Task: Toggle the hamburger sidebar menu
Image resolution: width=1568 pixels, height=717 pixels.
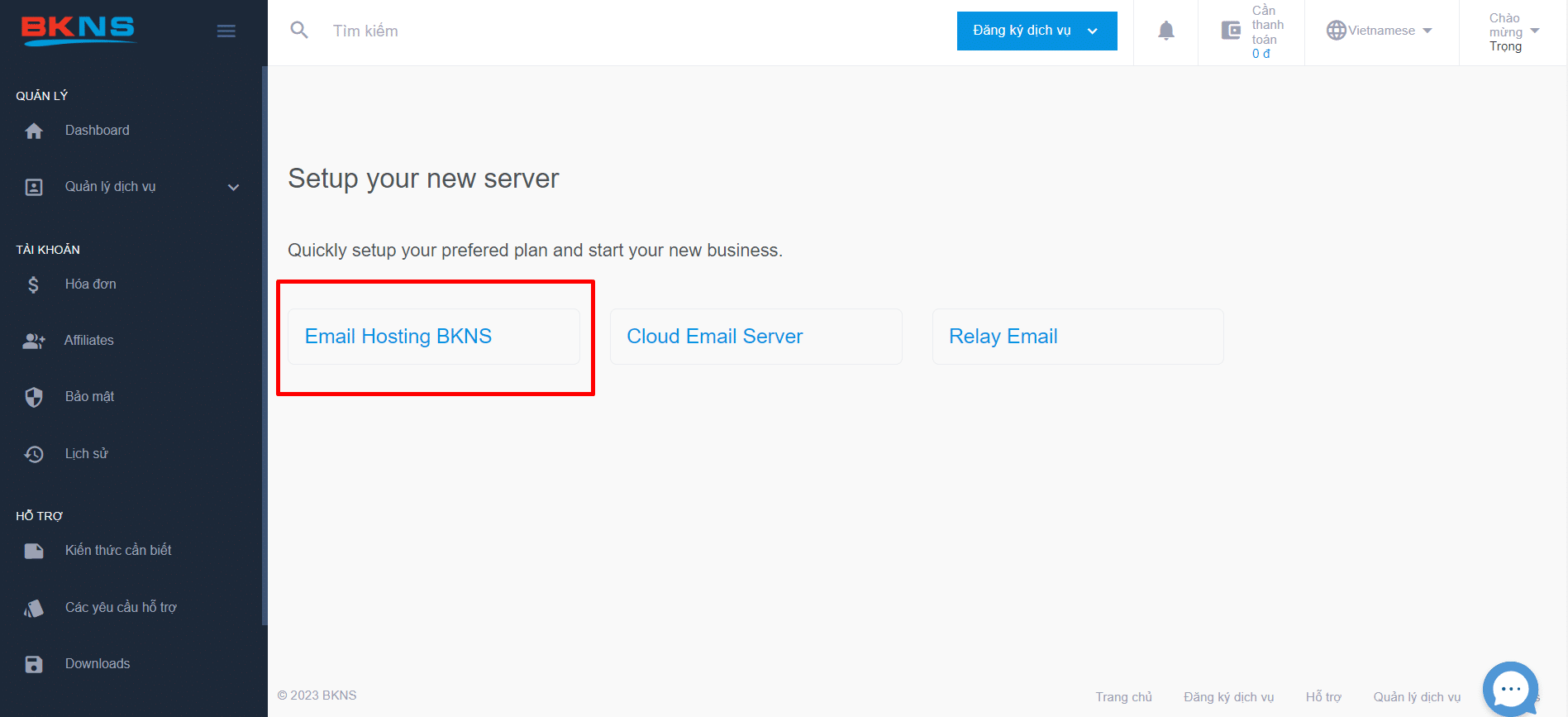Action: [226, 31]
